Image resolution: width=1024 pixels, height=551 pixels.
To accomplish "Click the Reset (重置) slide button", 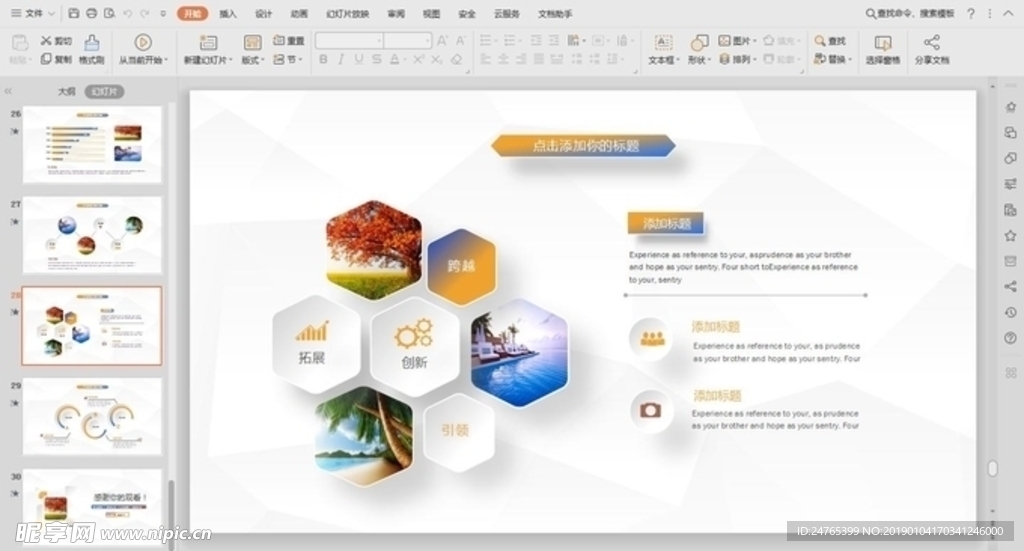I will [289, 41].
